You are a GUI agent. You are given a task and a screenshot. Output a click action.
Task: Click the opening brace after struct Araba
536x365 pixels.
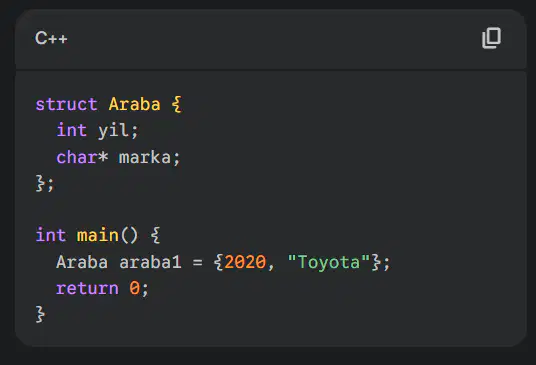click(176, 104)
